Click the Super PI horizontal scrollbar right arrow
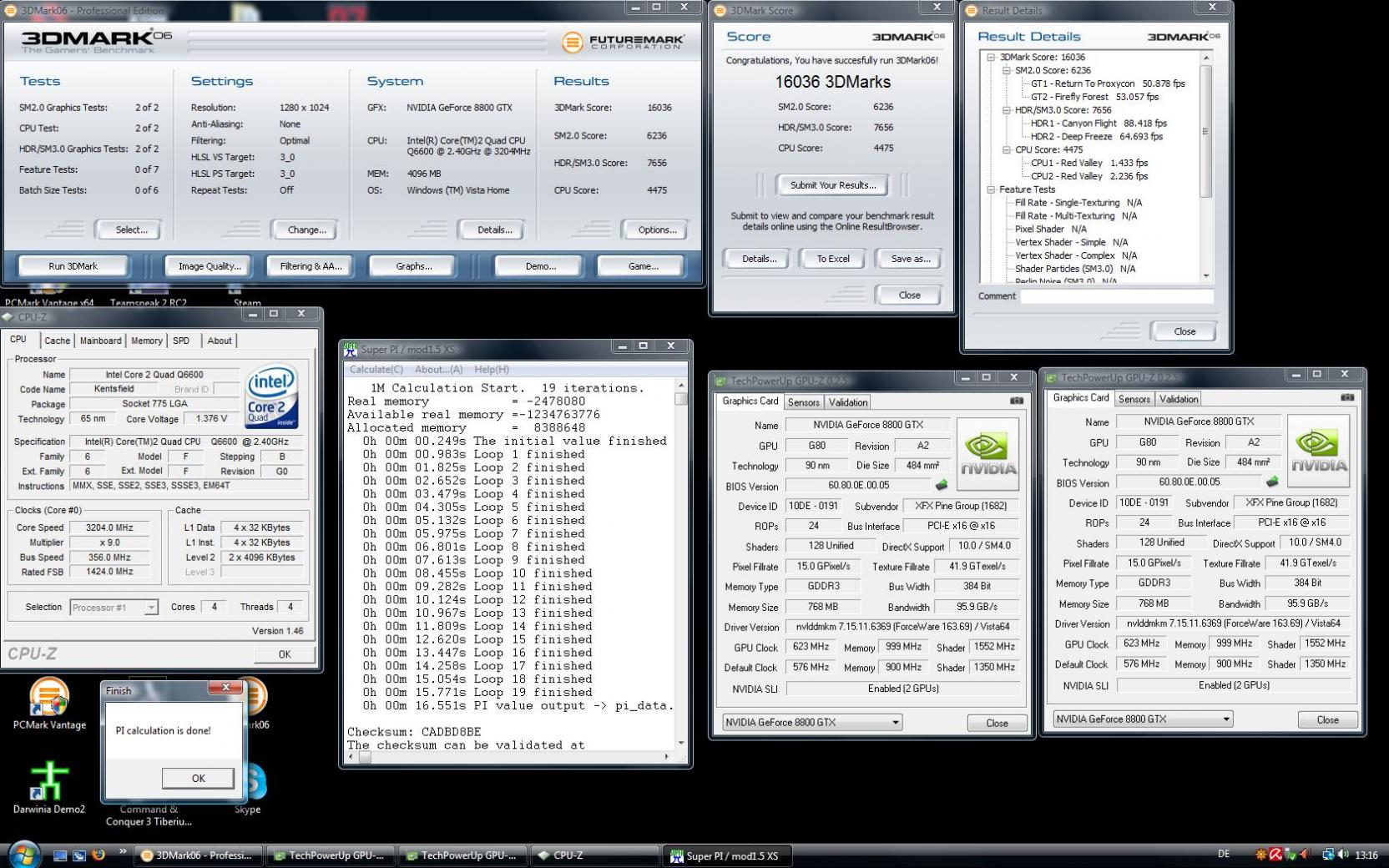Viewport: 1389px width, 868px height. (666, 757)
